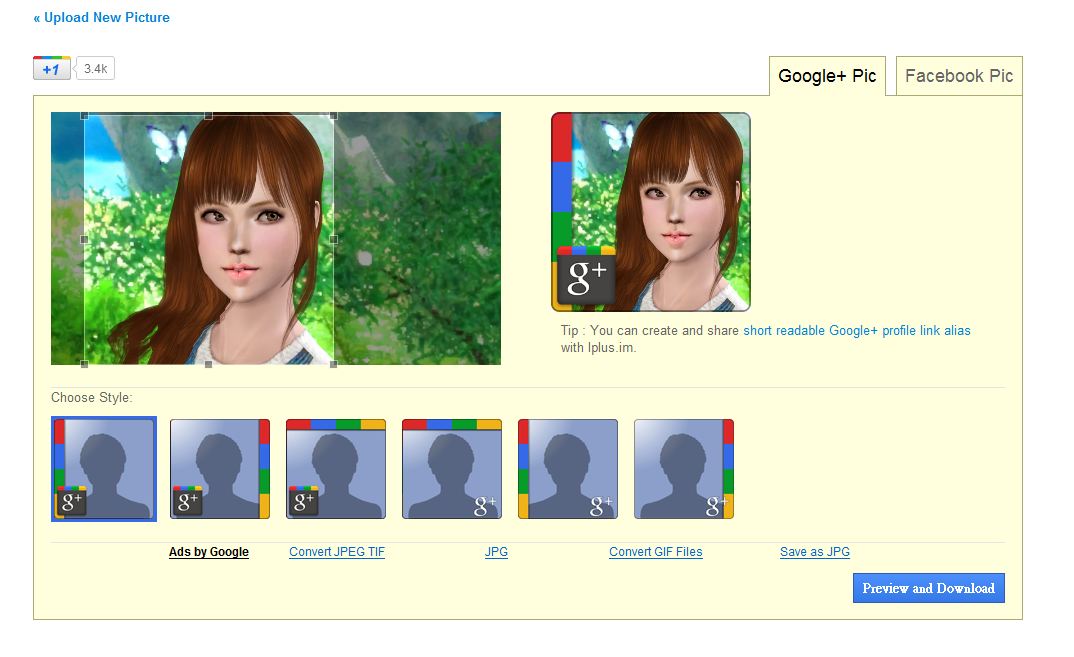Click the bottom-middle crop handle
The height and width of the screenshot is (657, 1074).
point(208,364)
